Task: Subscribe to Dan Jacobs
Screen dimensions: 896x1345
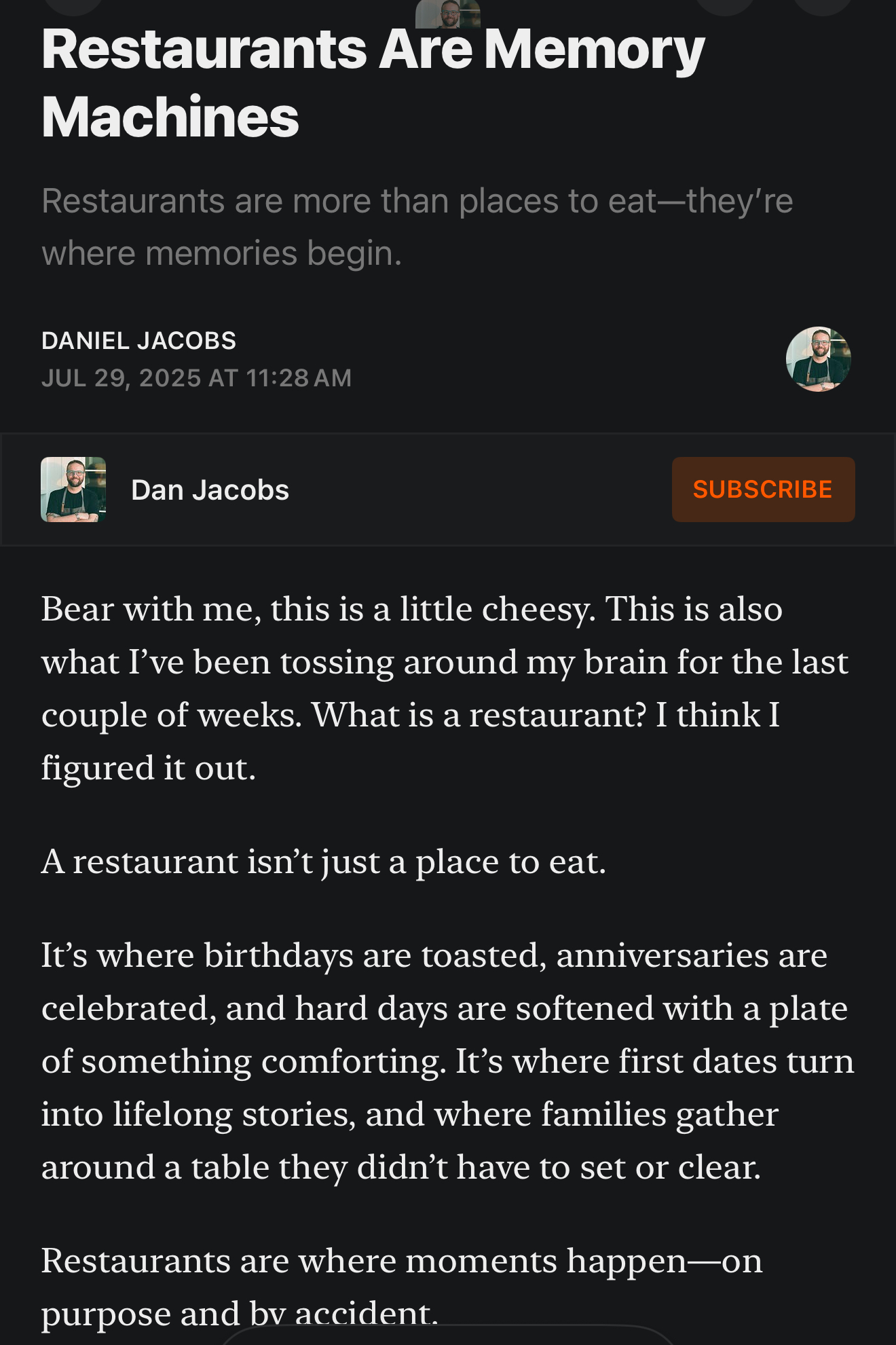Action: point(763,490)
